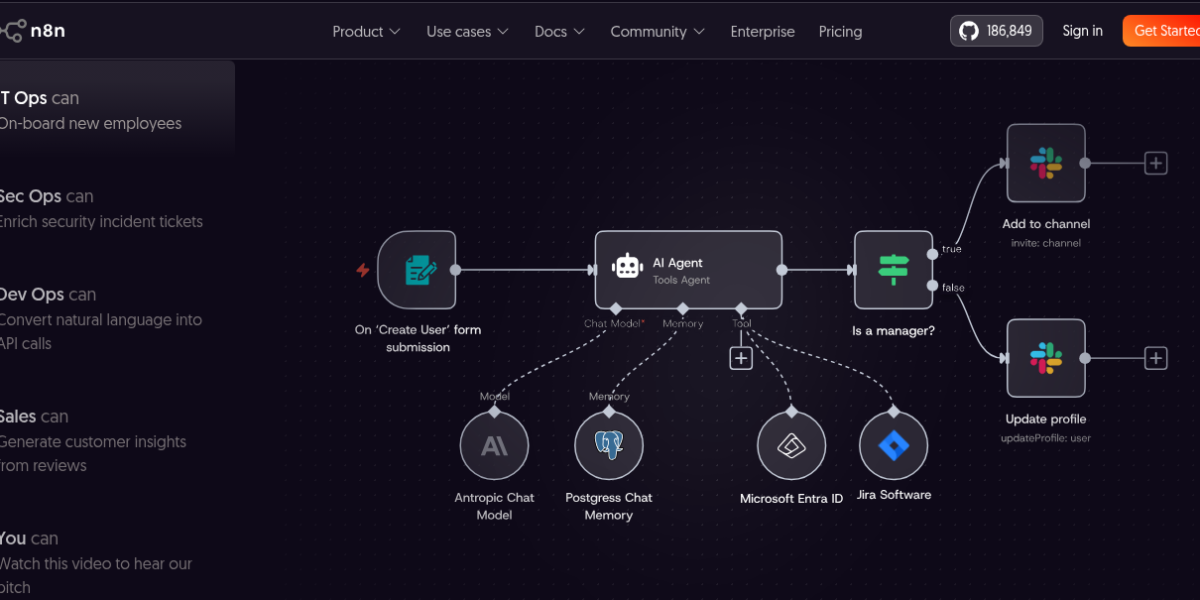Click plus button under Tool connector
This screenshot has width=1200, height=600.
[x=741, y=358]
